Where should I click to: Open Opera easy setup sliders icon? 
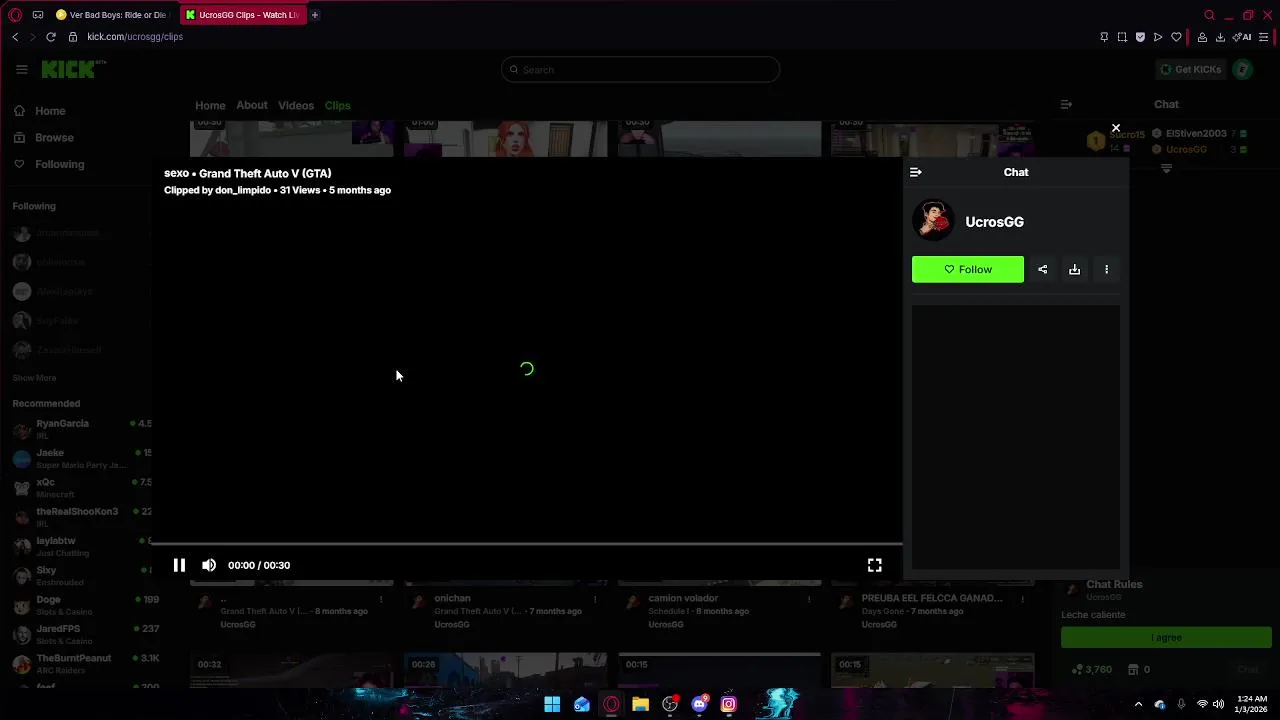point(1264,37)
